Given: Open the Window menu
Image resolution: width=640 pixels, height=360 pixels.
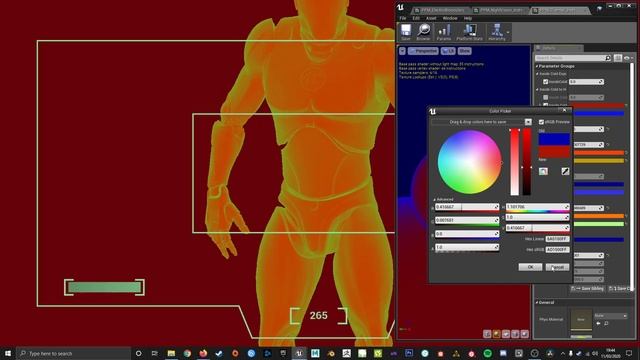Looking at the screenshot, I should (x=450, y=18).
